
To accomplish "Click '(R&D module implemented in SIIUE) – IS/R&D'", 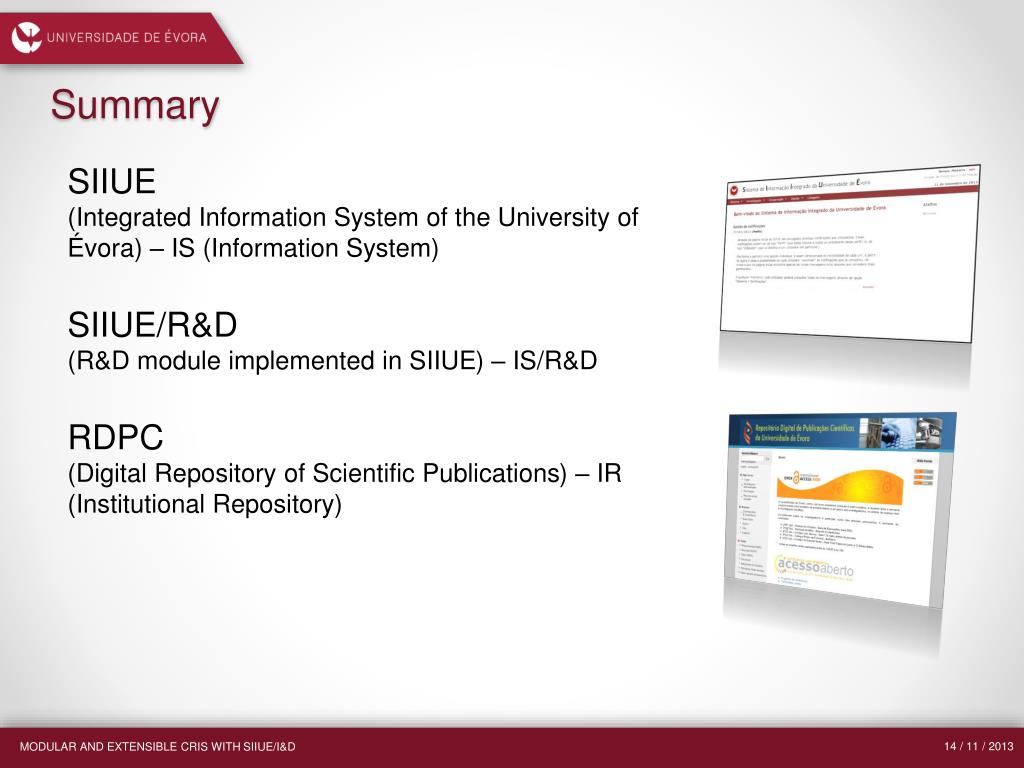I will [332, 360].
